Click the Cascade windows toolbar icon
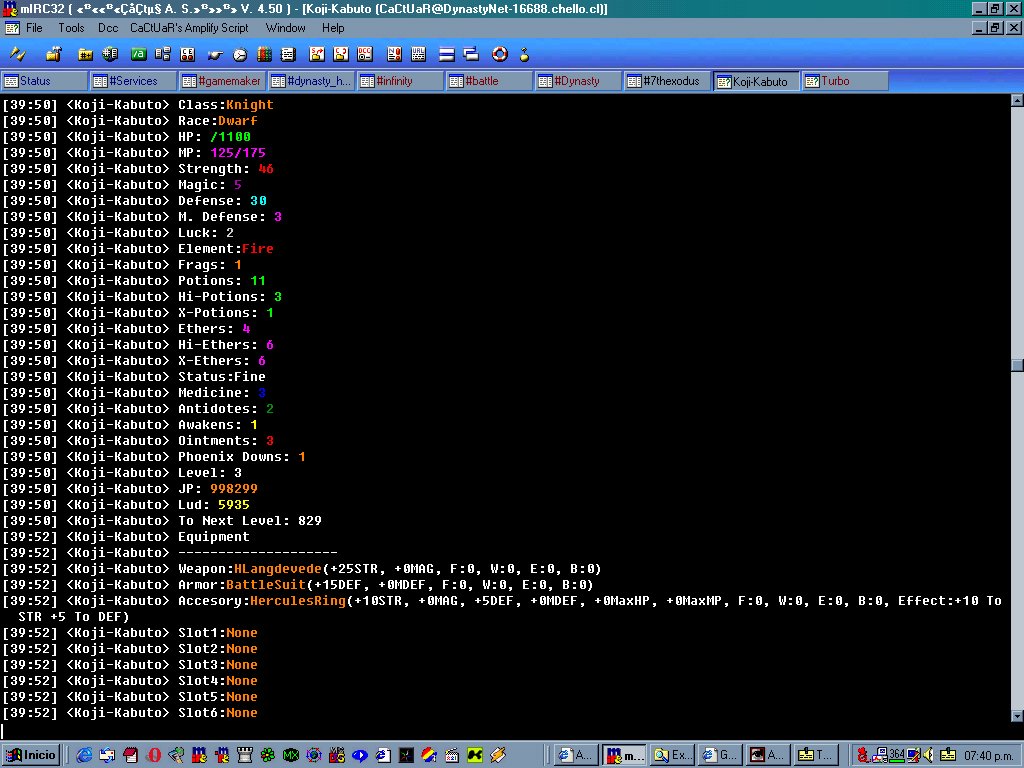The image size is (1024, 768). pos(471,53)
